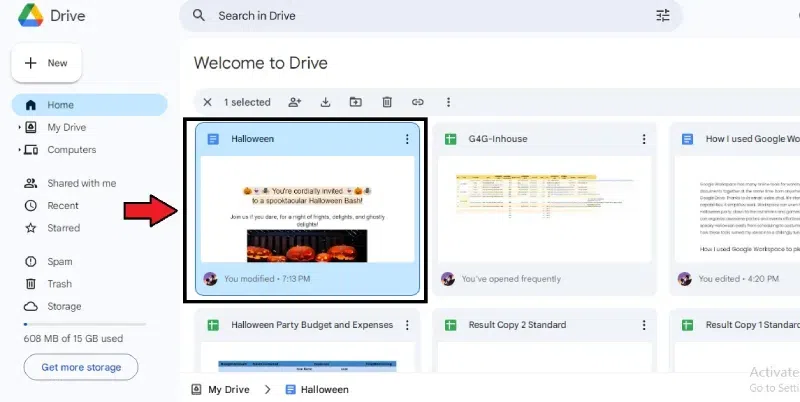800x402 pixels.
Task: Expand the My Drive tree arrow
Action: 19,128
